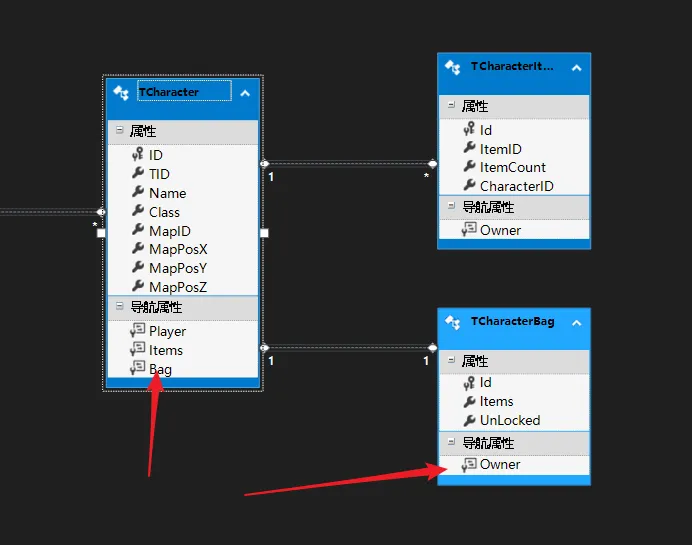Image resolution: width=692 pixels, height=545 pixels.
Task: Collapse the TCharacter entity with the chevron
Action: coord(245,92)
